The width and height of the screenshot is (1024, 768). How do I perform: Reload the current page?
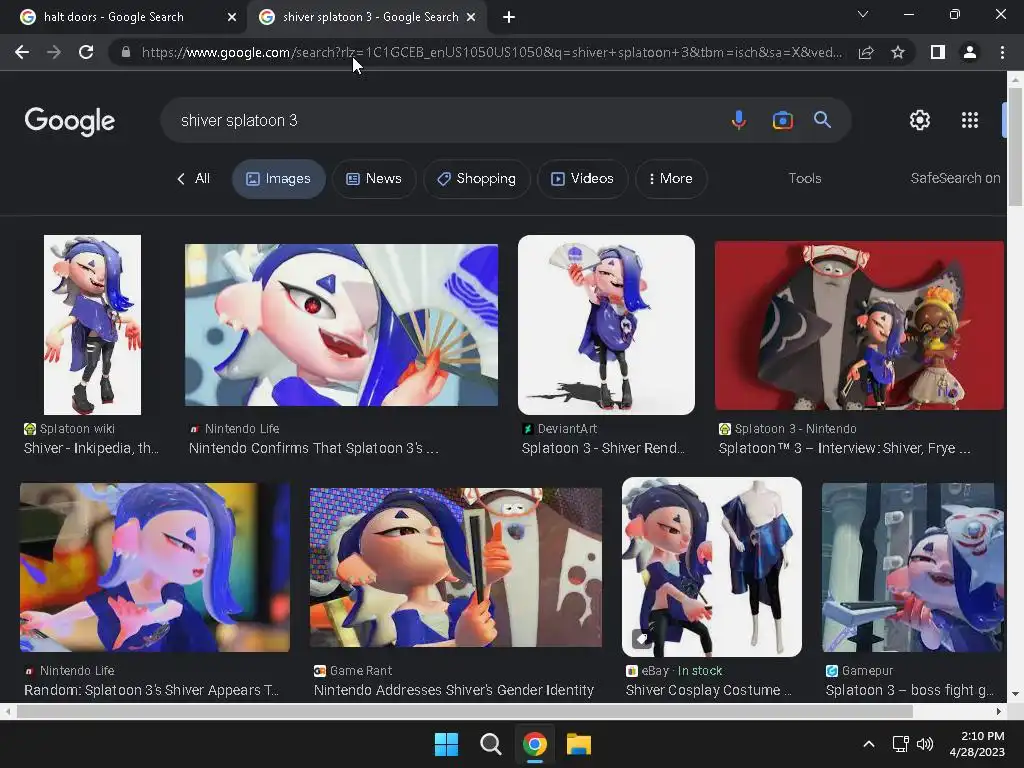click(86, 52)
